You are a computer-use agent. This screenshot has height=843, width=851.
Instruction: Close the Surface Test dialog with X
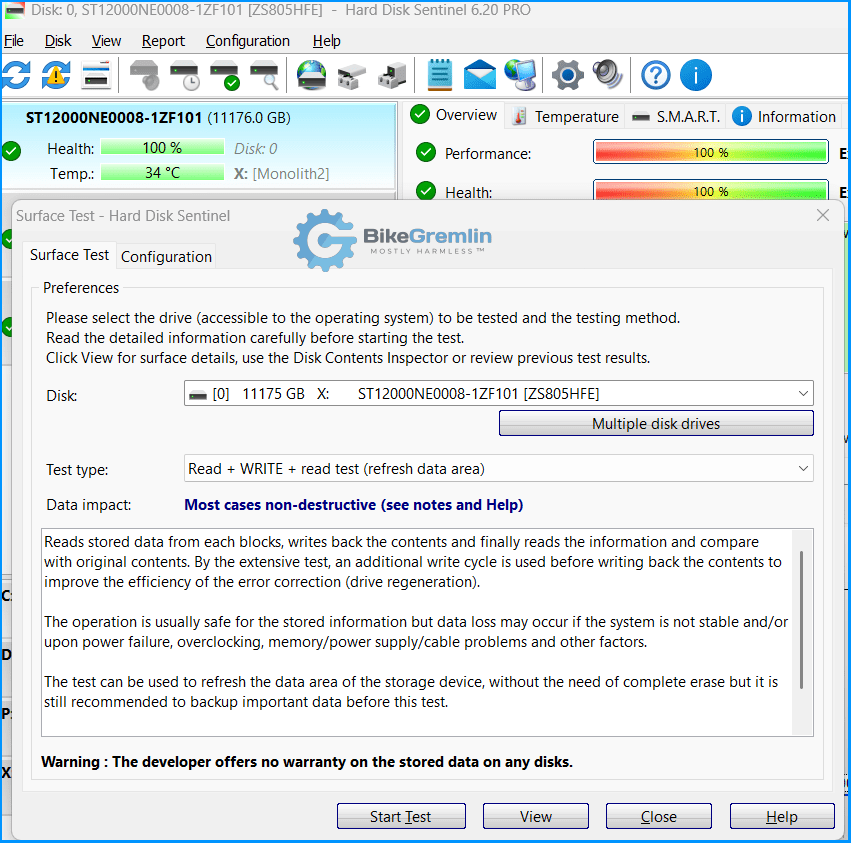(822, 215)
